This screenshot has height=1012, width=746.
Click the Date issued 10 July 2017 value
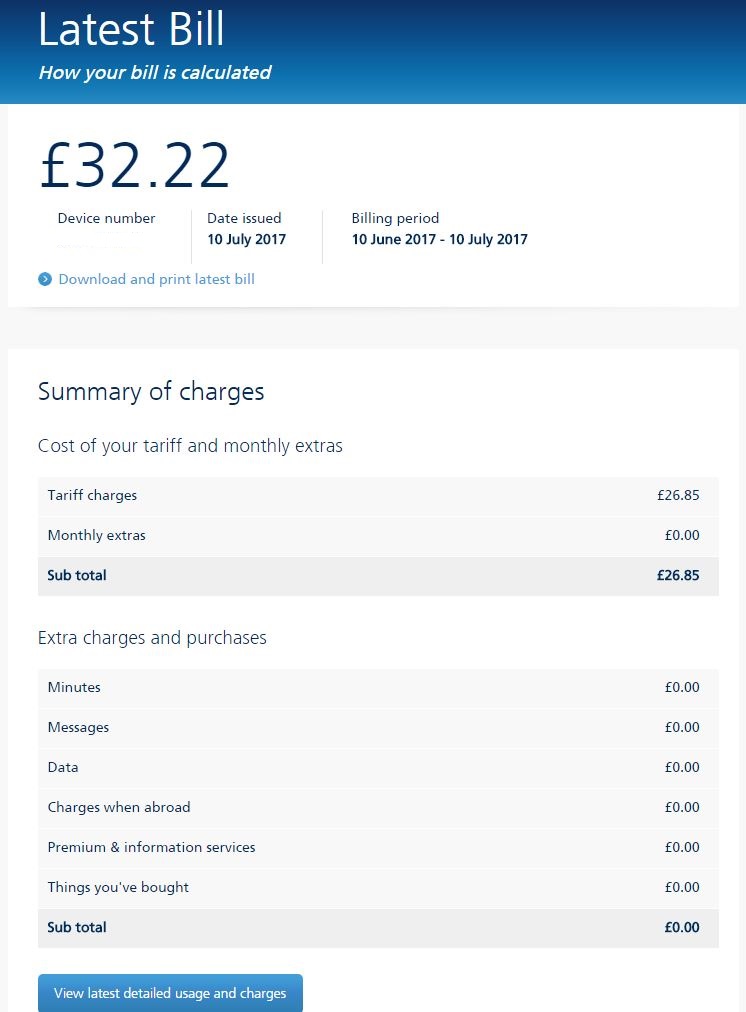pos(246,239)
